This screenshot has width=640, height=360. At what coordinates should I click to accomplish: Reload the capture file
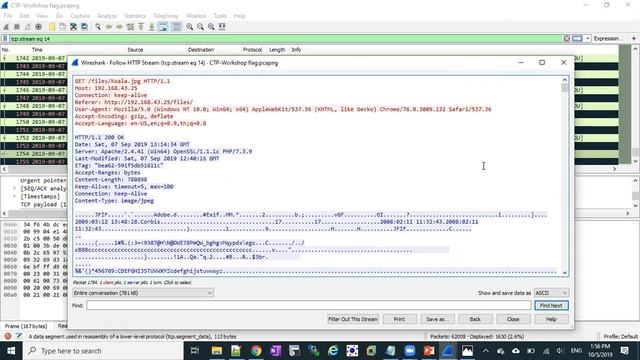[84, 27]
